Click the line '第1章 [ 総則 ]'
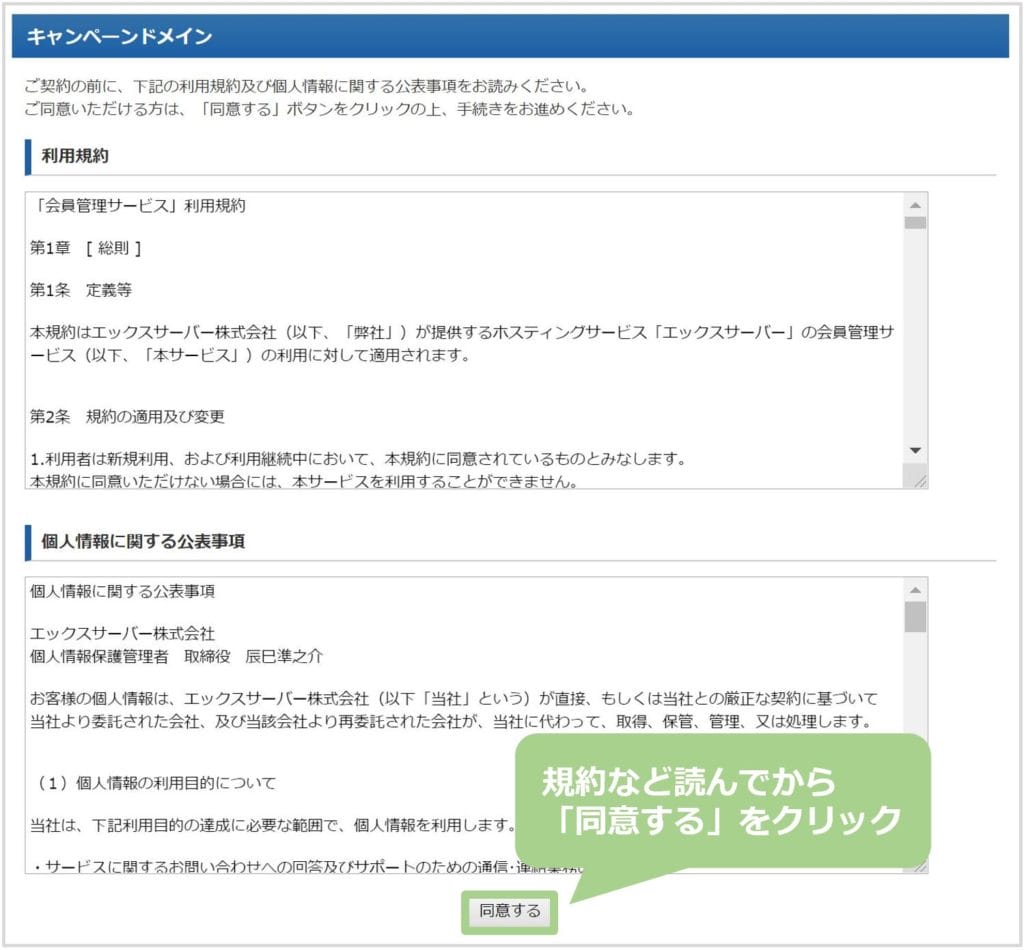 coord(86,248)
